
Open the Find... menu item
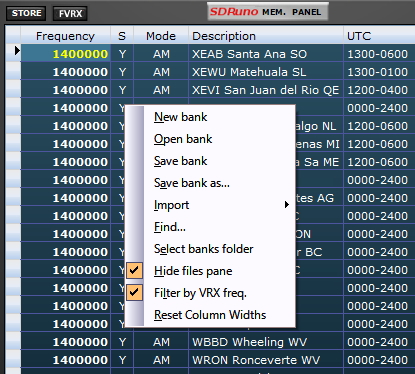pos(210,227)
